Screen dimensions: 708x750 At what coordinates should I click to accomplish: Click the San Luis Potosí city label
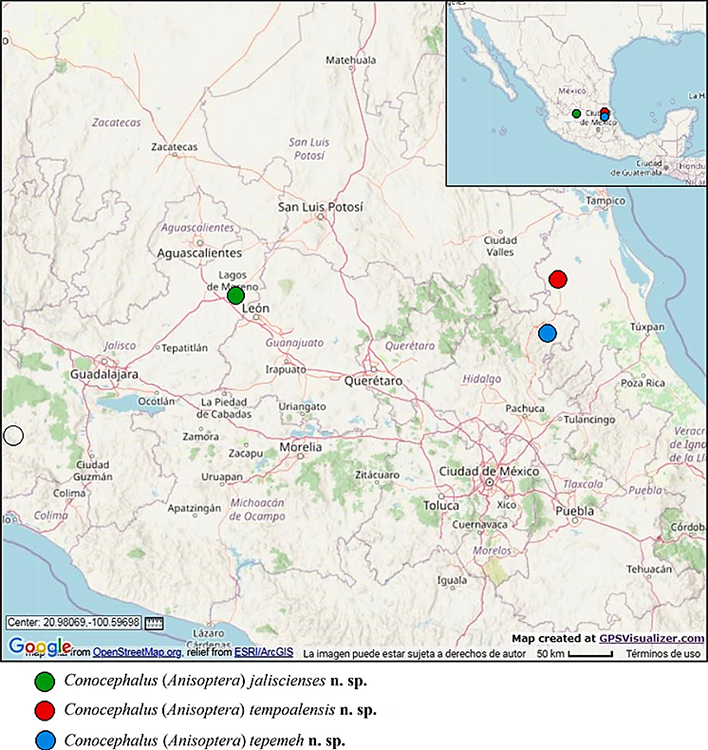320,208
